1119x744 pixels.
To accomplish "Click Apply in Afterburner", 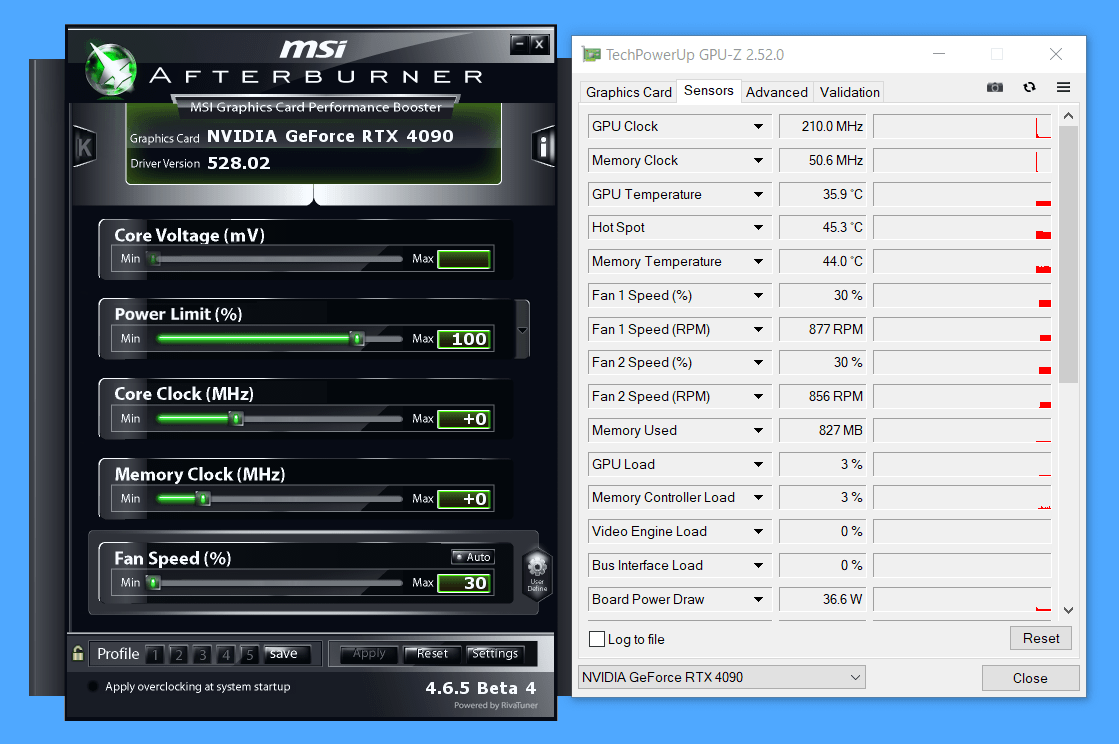I will click(369, 654).
